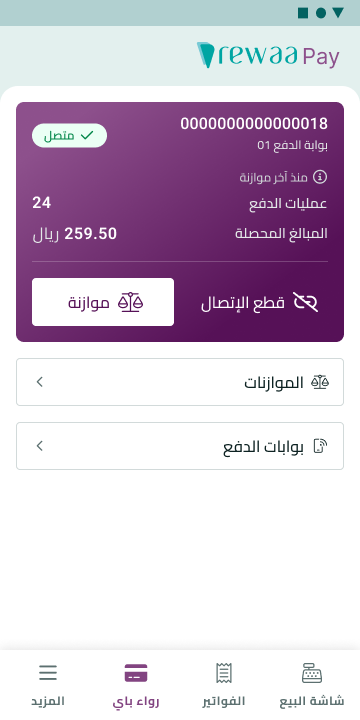Image resolution: width=360 pixels, height=720 pixels.
Task: Open the الموازنات list item
Action: (x=180, y=382)
